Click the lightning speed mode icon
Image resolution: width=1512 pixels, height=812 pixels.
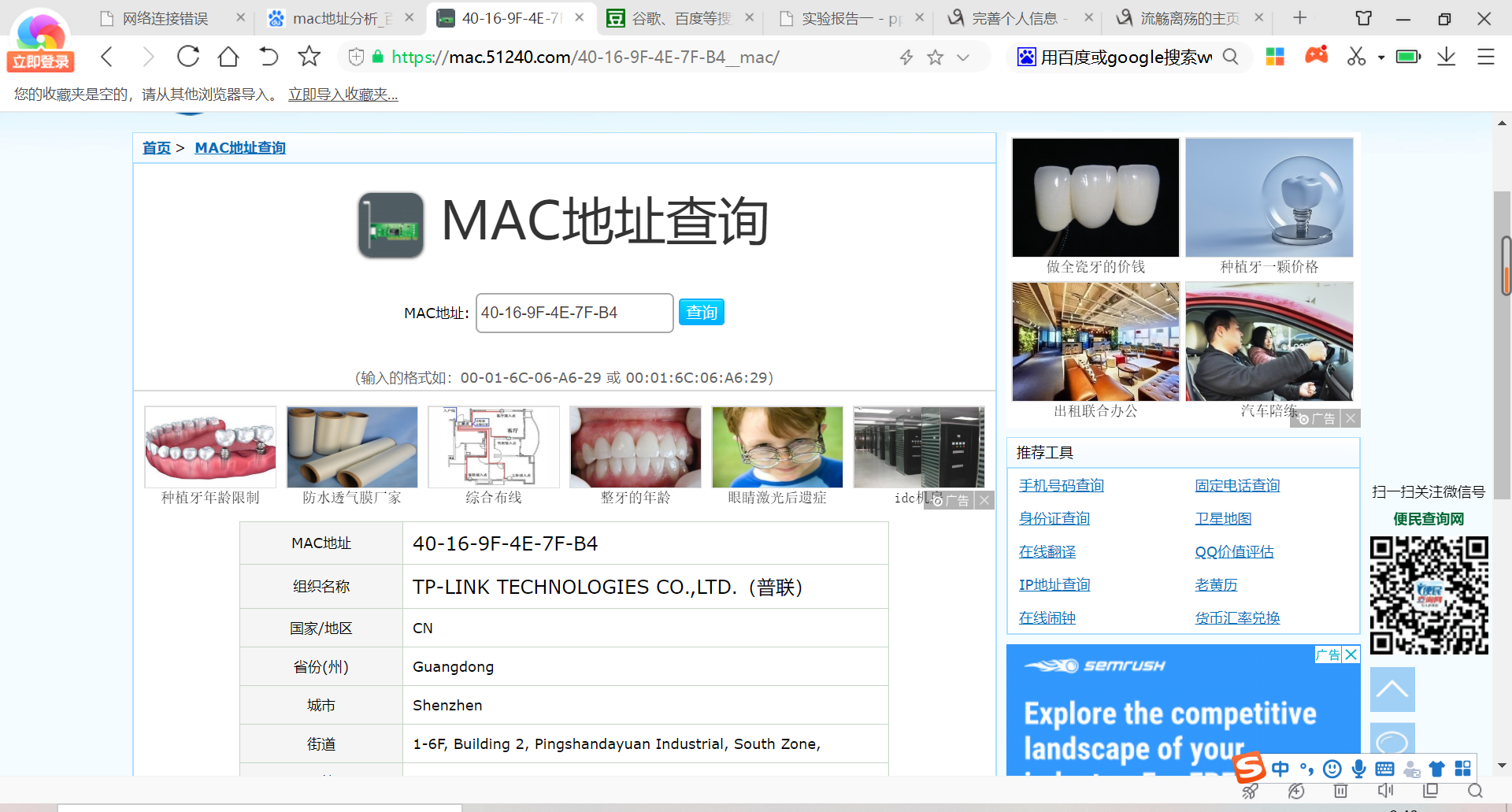pos(906,57)
